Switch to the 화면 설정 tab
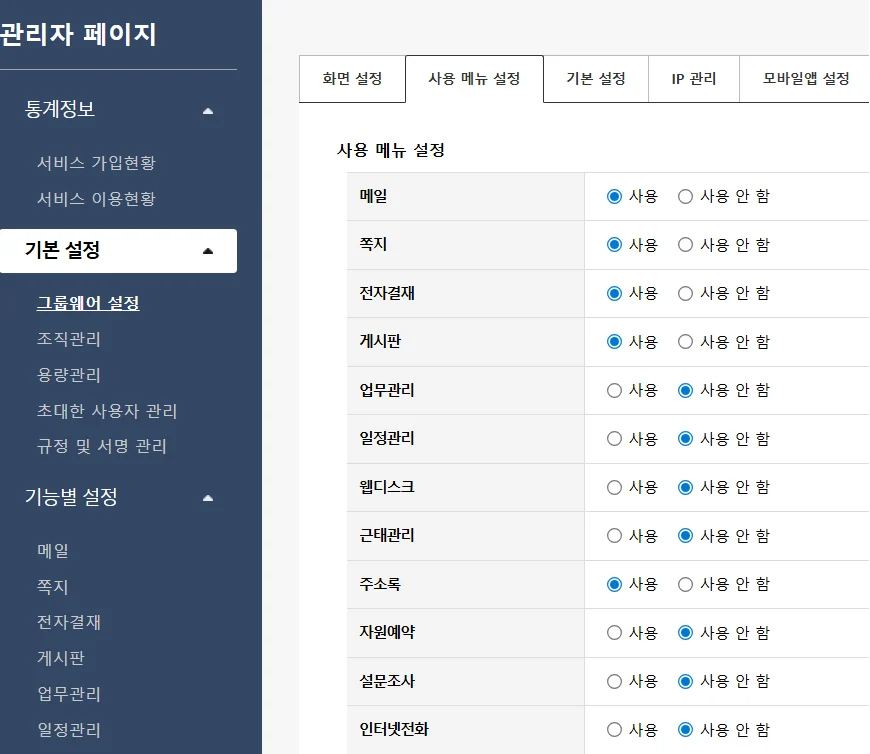Screen dimensions: 870x754 [x=352, y=79]
